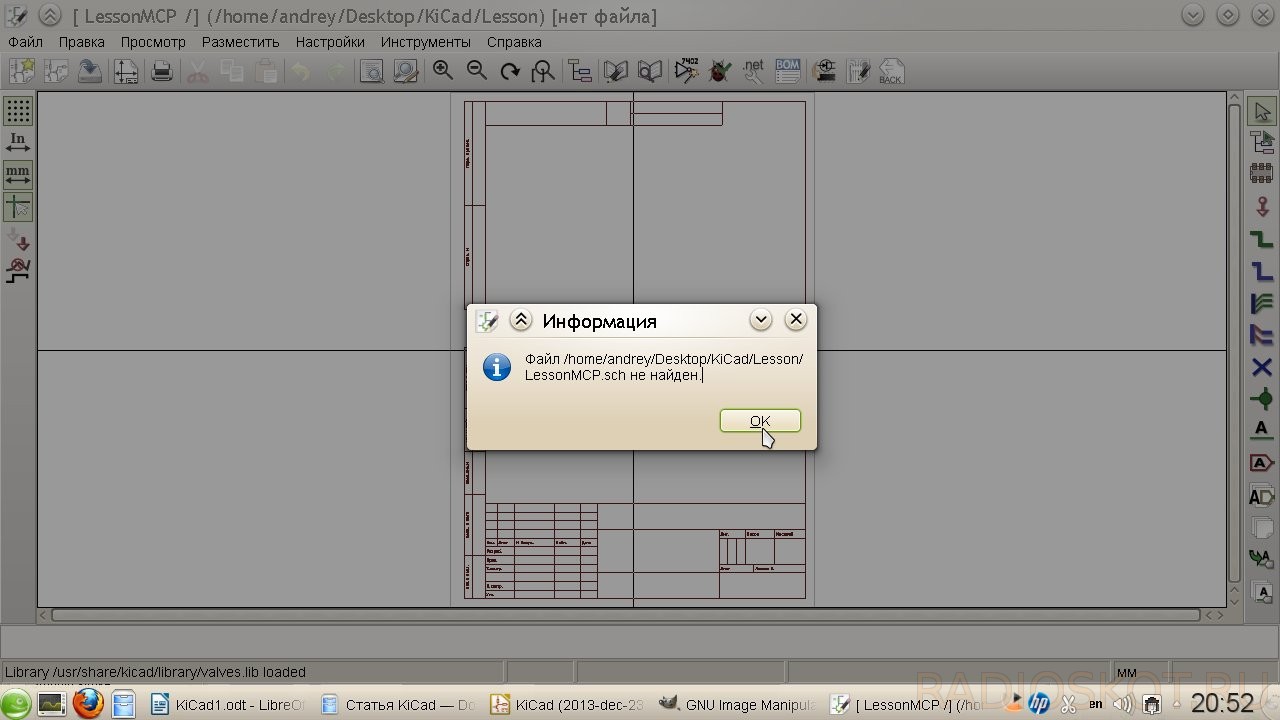The height and width of the screenshot is (720, 1280).
Task: Select the bus-to-bus entry tool
Action: tap(1261, 336)
